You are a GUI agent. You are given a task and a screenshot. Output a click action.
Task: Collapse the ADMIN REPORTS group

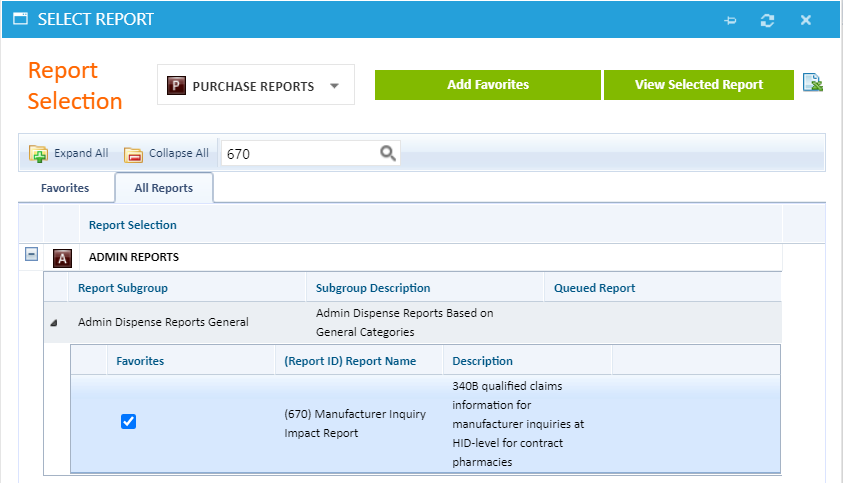pos(31,254)
